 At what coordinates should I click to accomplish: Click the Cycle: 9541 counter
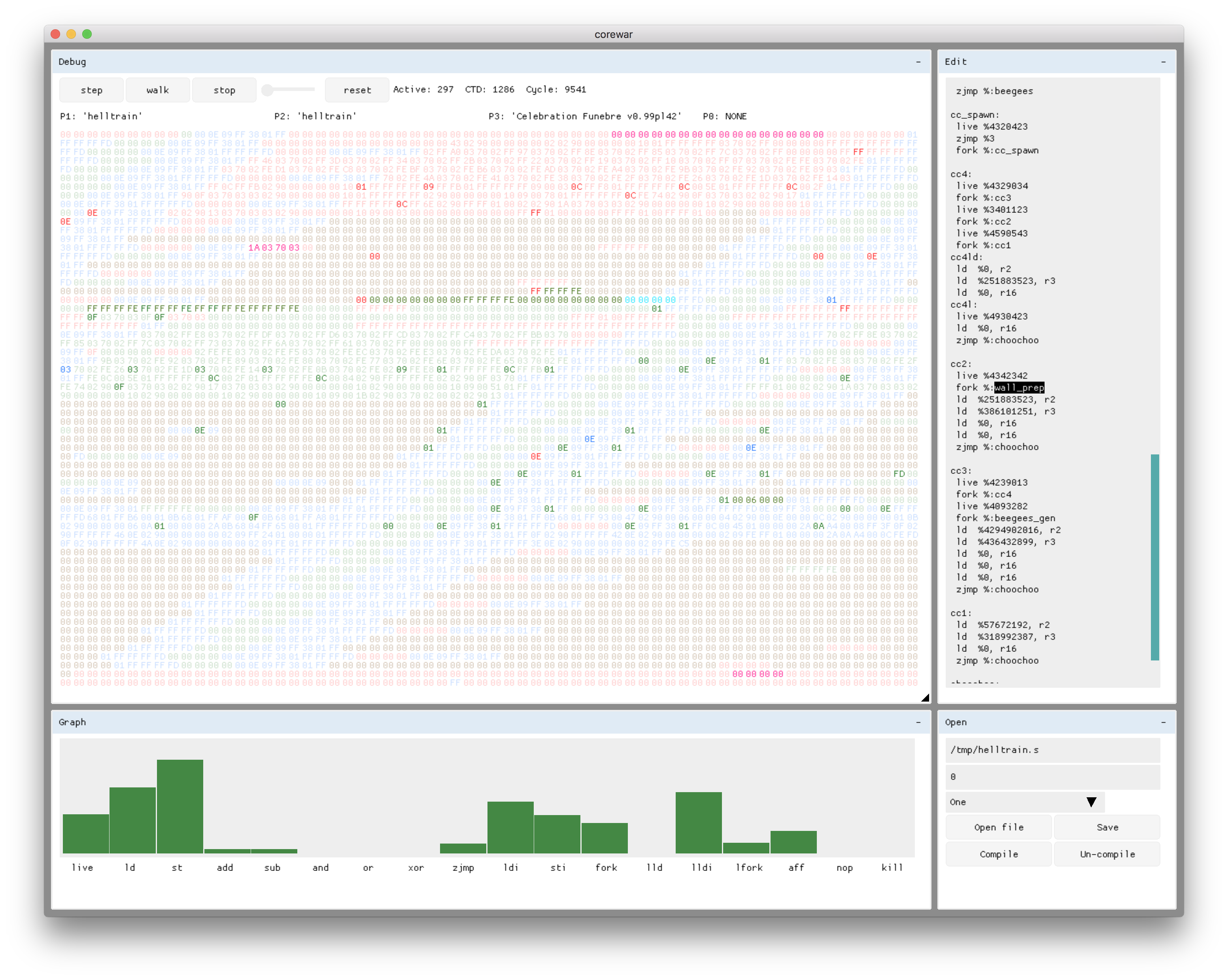point(556,89)
